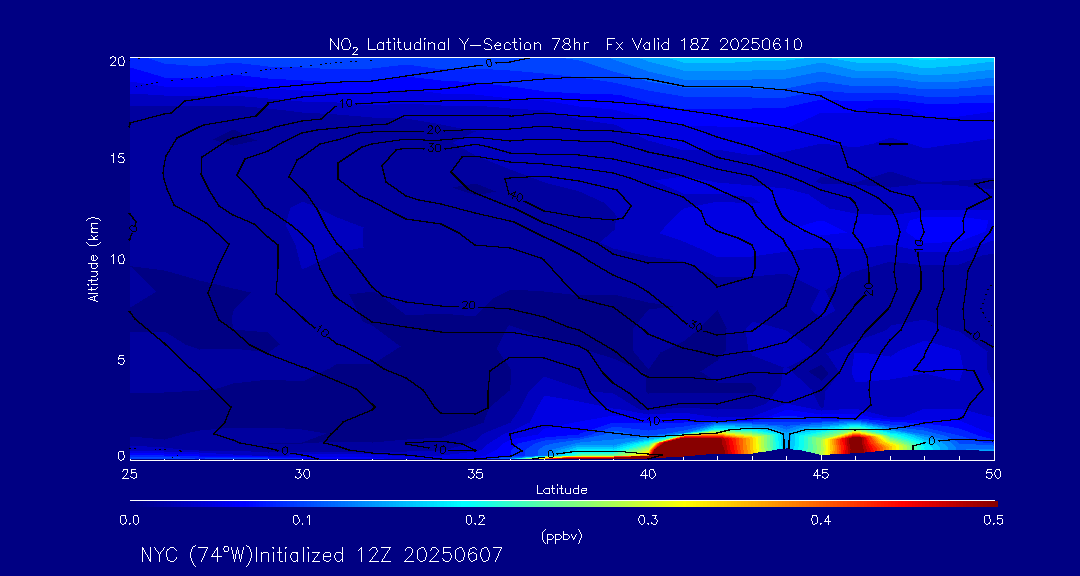The height and width of the screenshot is (576, 1080).
Task: Click the color scale label "0.4"
Action: click(x=820, y=521)
